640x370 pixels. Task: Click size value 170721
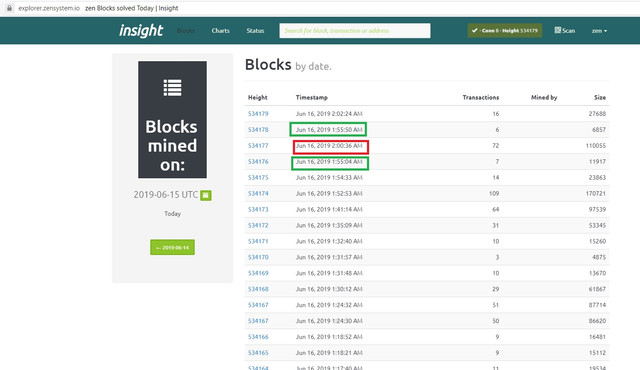point(596,193)
